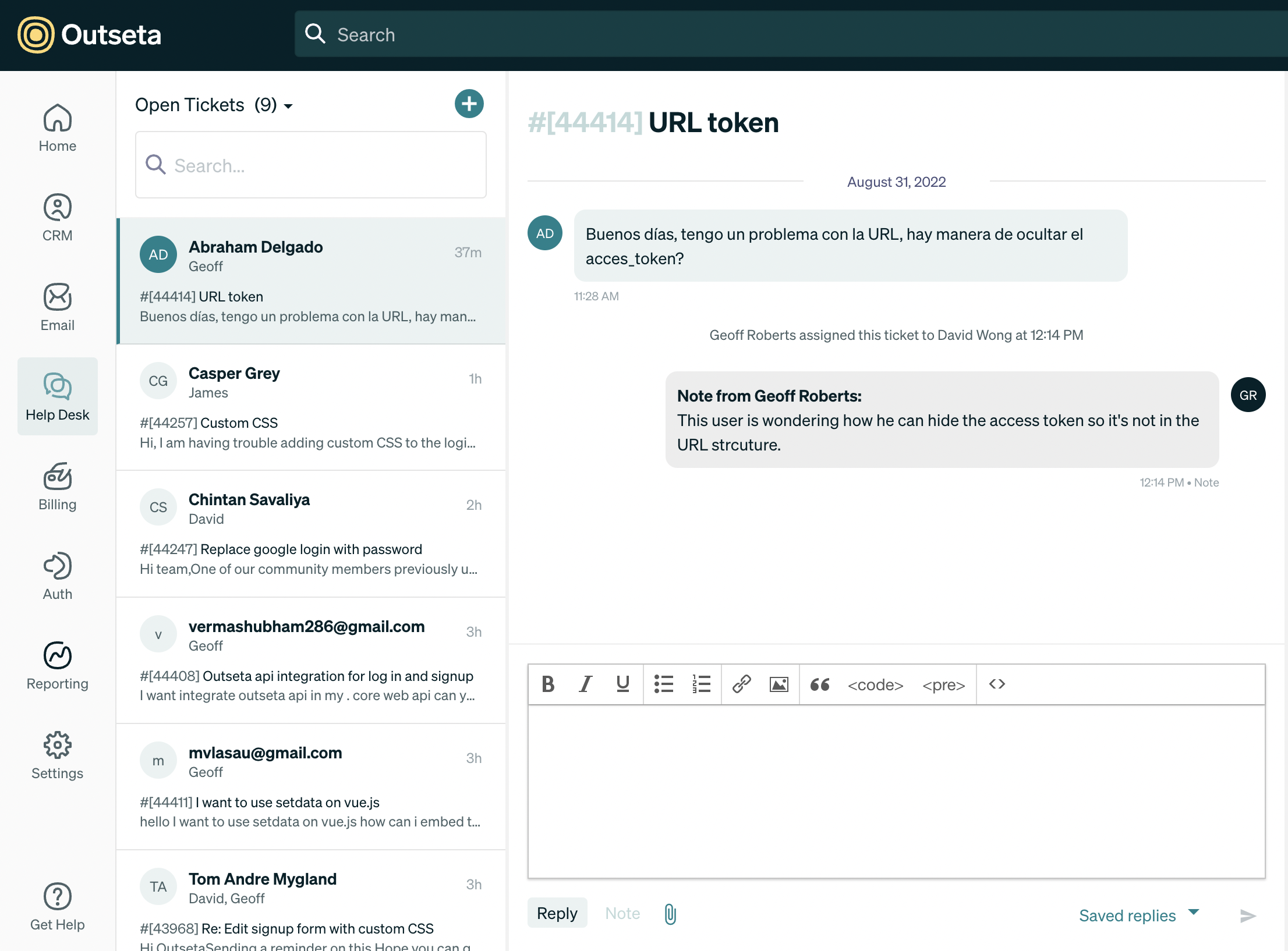
Task: Open the source code view icon
Action: pos(997,684)
